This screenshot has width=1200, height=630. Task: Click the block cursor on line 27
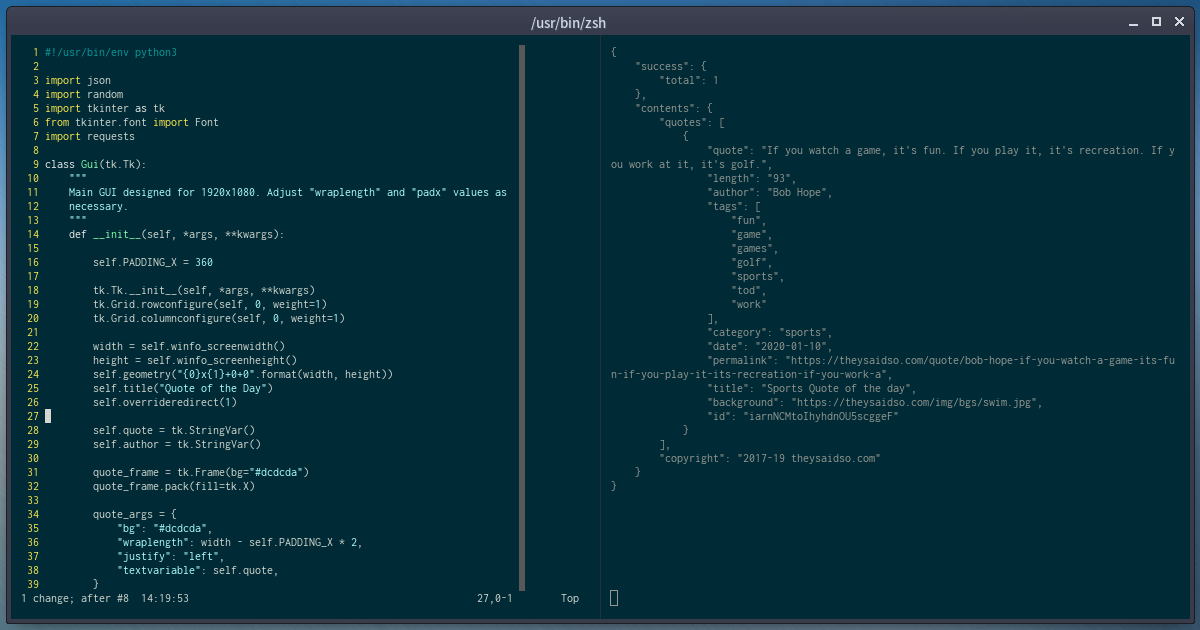(46, 416)
